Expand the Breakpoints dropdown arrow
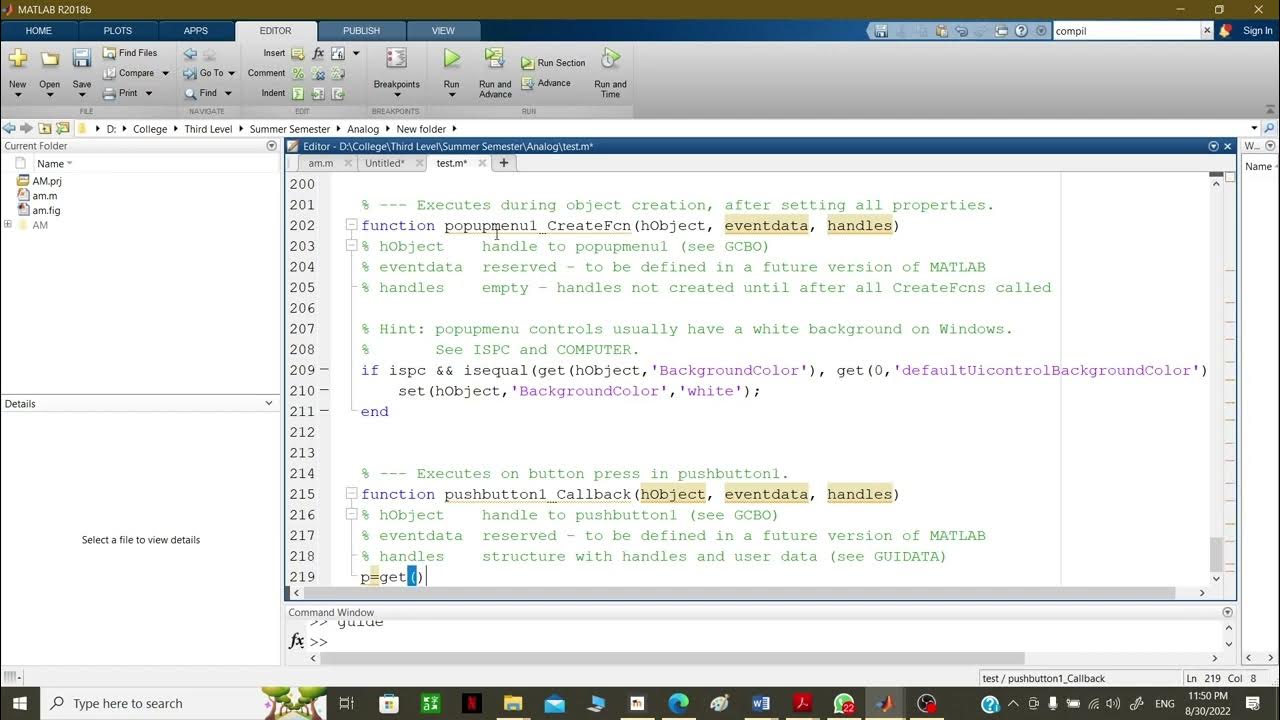Viewport: 1280px width, 720px height. pos(396,95)
